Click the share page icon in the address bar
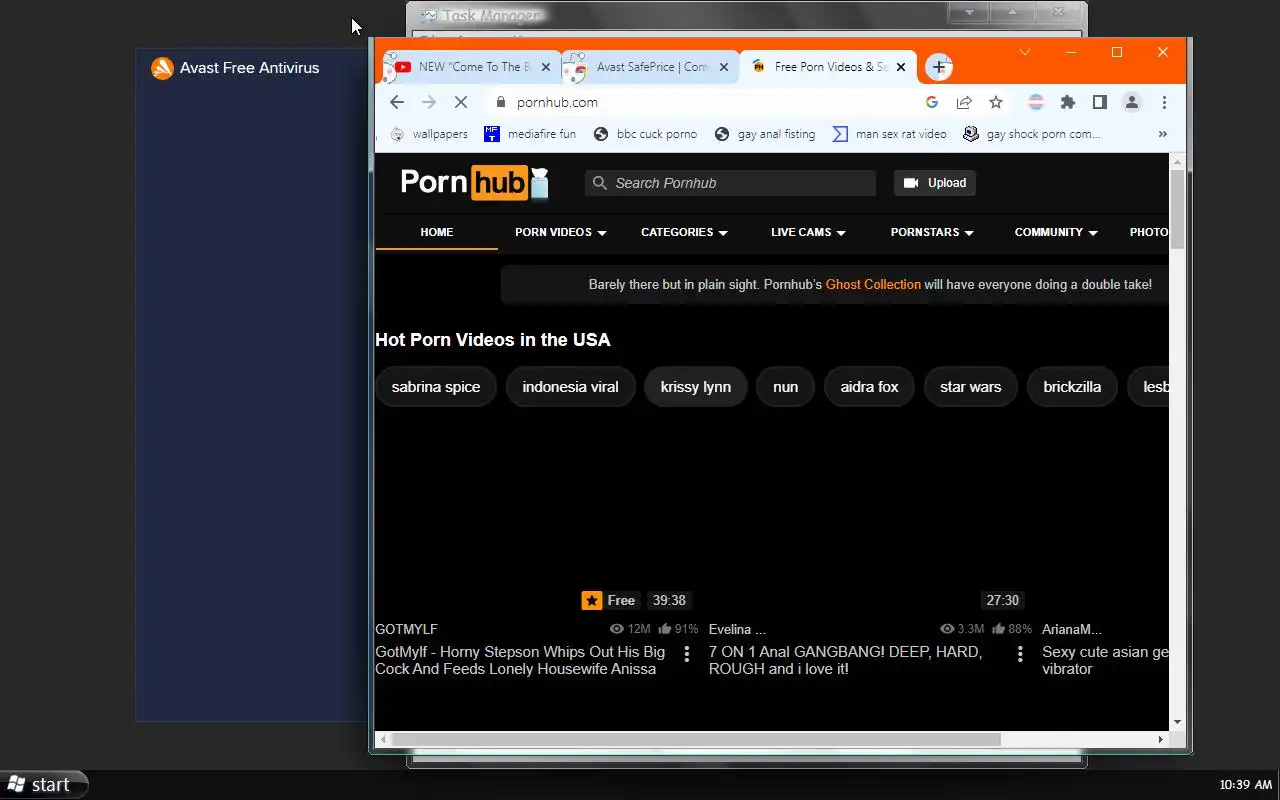This screenshot has width=1280, height=800. coord(964,102)
